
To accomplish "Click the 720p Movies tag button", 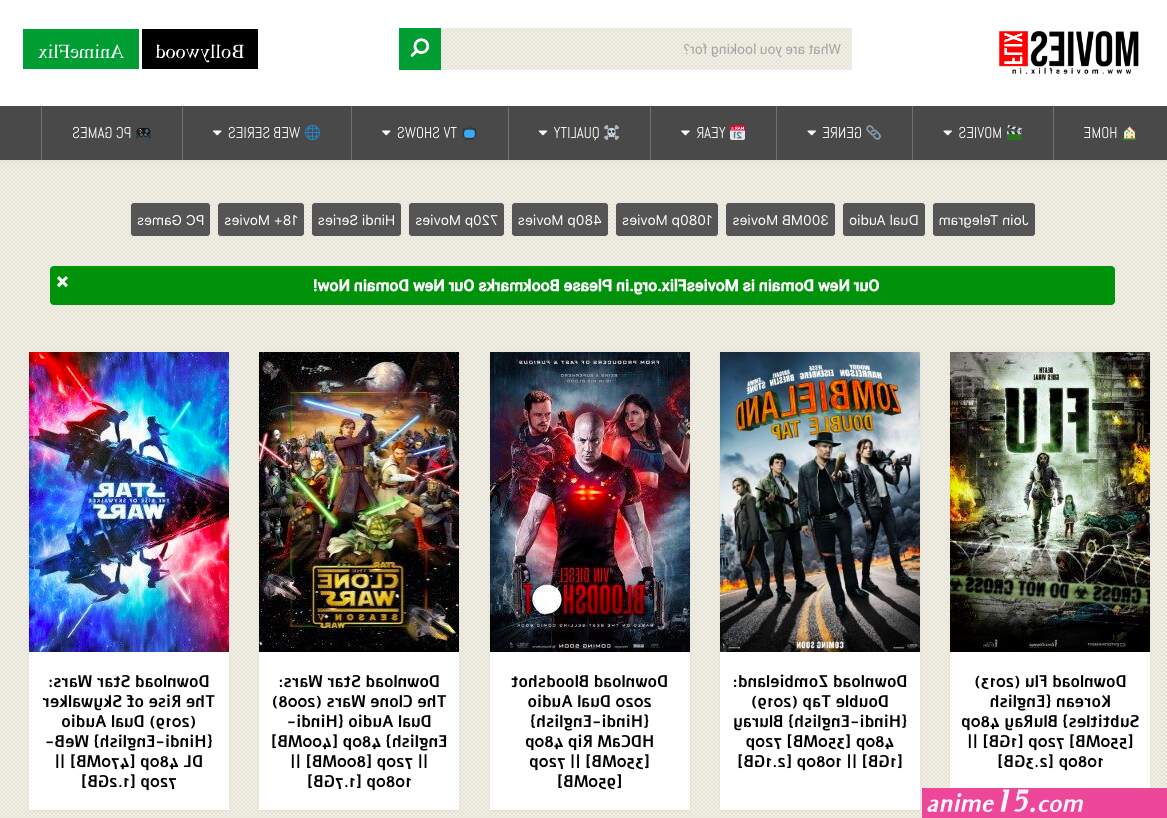I will pos(456,220).
